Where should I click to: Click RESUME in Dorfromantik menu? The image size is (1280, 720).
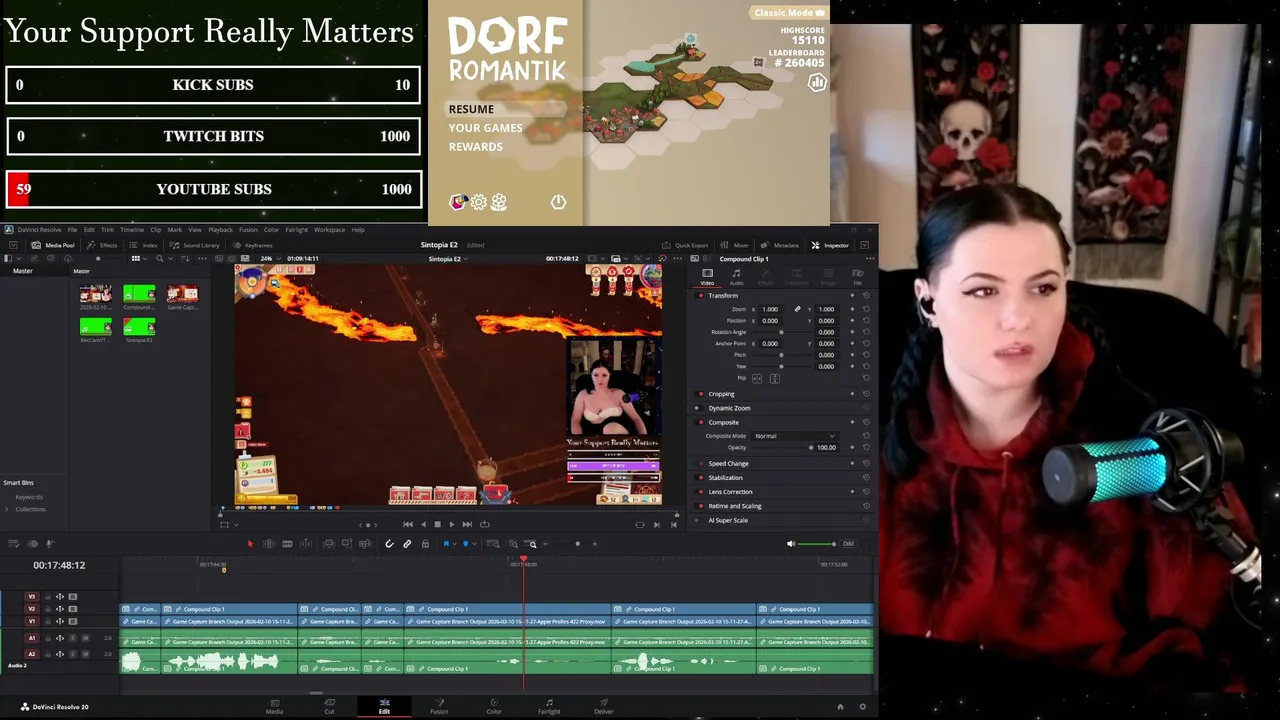(471, 109)
